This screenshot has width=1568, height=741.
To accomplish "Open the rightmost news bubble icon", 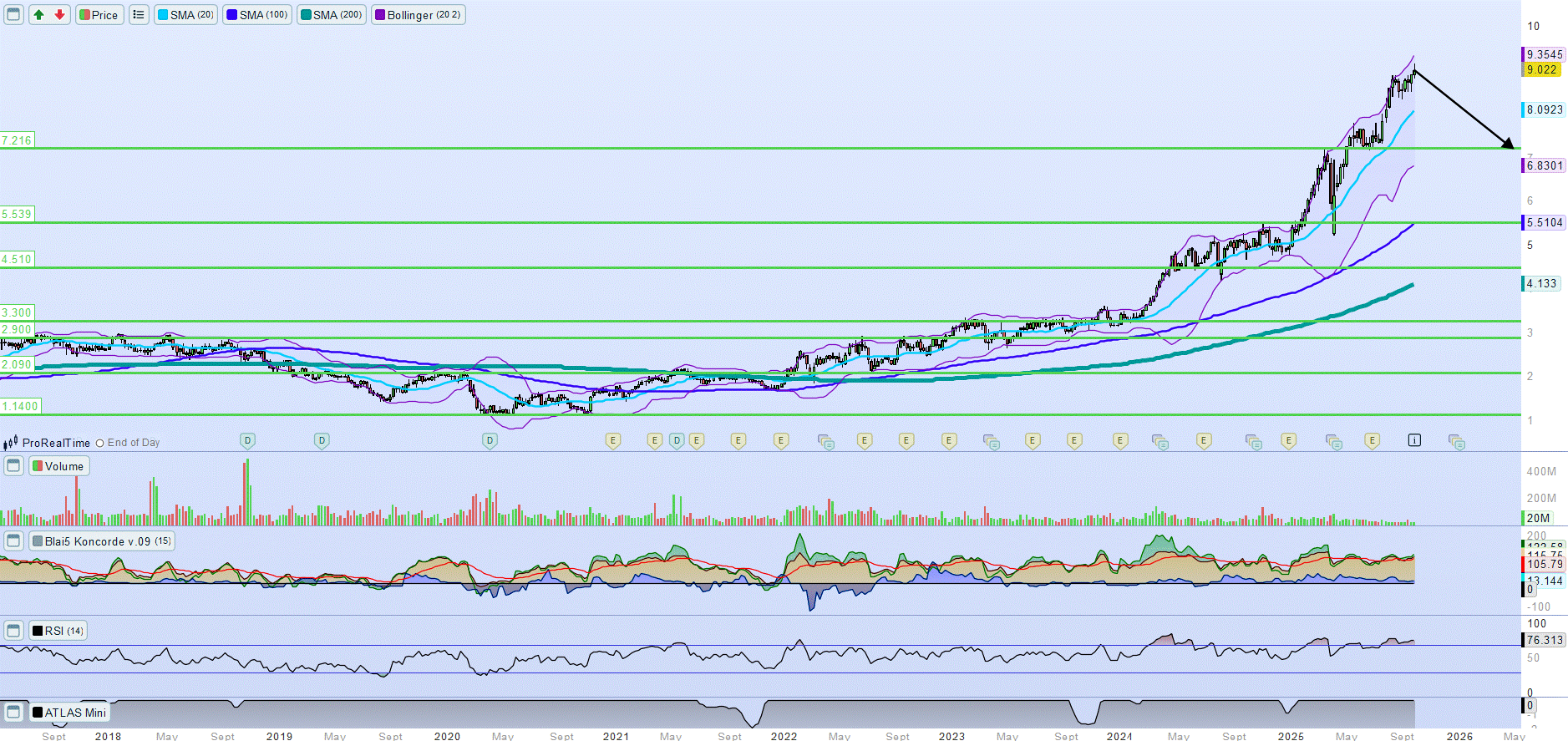I will click(1457, 442).
